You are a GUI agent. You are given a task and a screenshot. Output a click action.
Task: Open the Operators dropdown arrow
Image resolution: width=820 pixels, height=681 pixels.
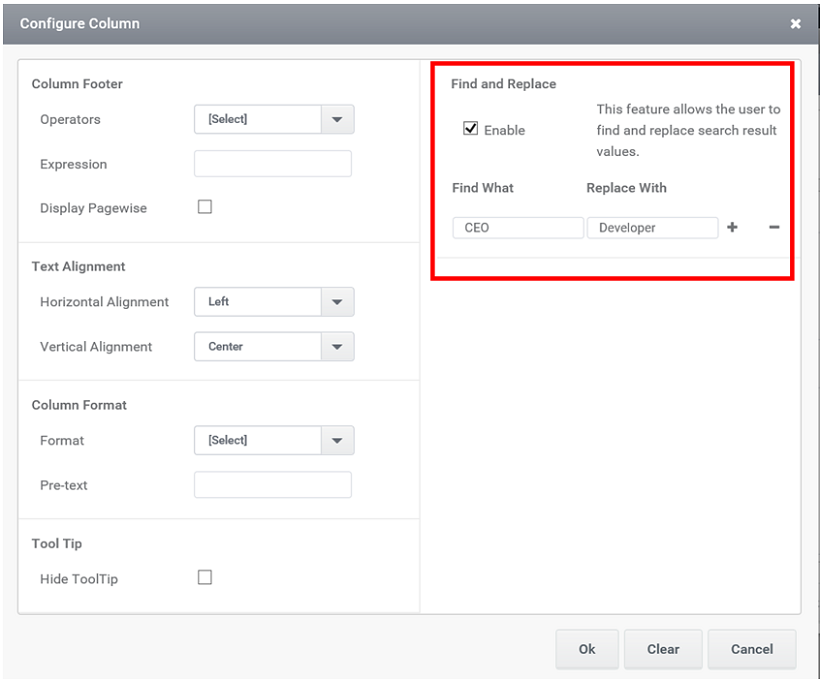pyautogui.click(x=337, y=119)
